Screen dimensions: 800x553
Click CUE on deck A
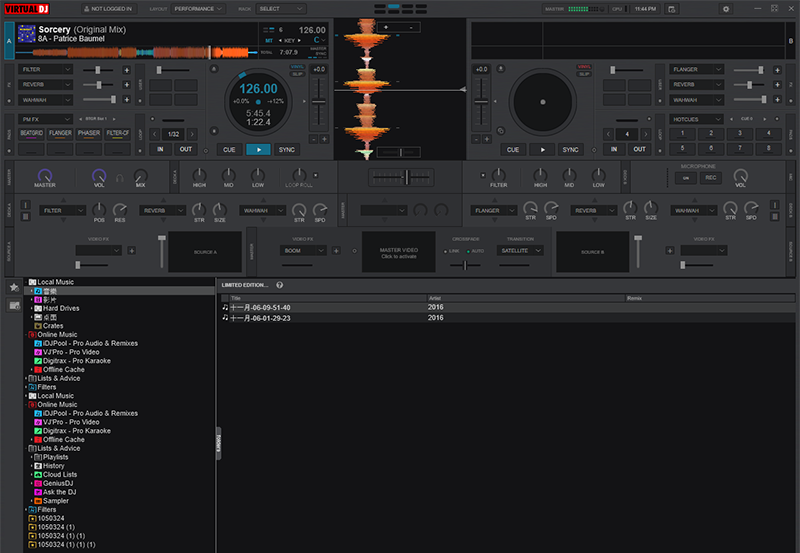229,149
